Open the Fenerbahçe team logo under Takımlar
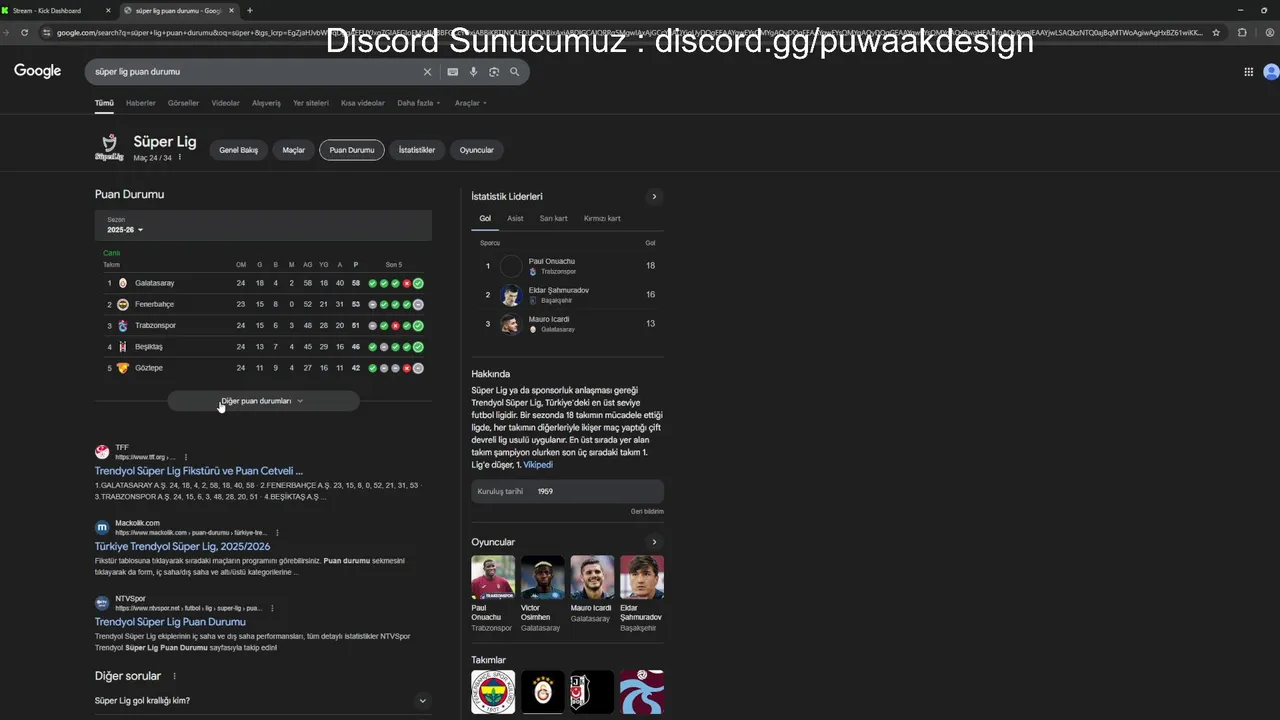1280x720 pixels. 493,692
